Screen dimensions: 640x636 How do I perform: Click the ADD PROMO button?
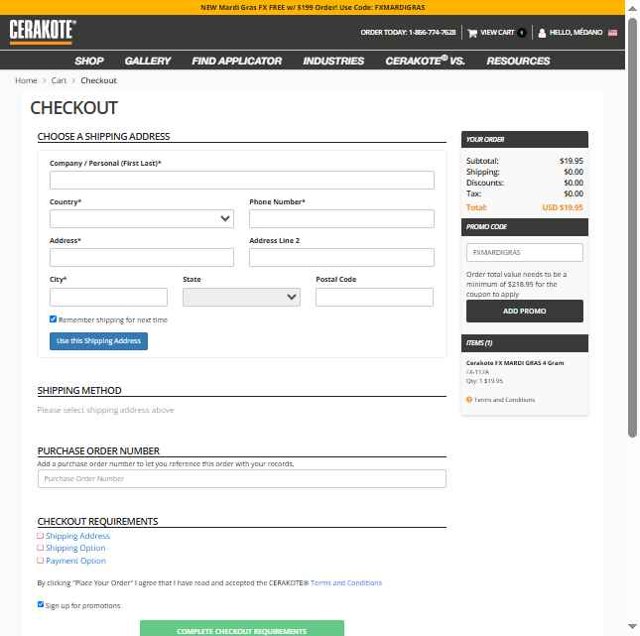click(x=524, y=311)
